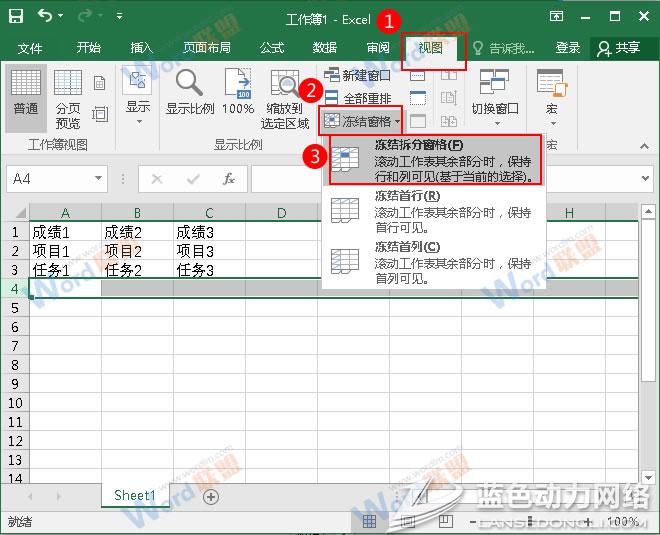Viewport: 660px width, 535px height.
Task: Open 分页预览 page break preview
Action: tap(68, 98)
